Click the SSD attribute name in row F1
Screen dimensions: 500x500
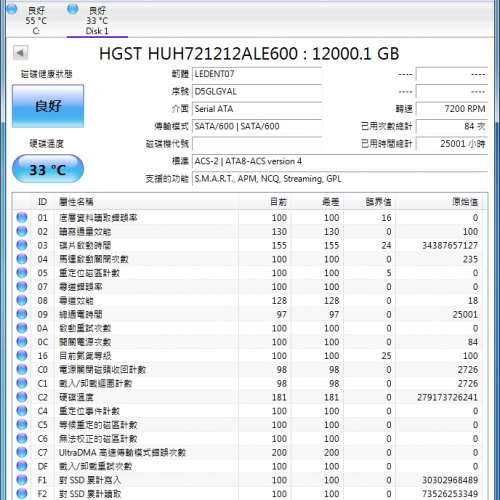(90, 480)
